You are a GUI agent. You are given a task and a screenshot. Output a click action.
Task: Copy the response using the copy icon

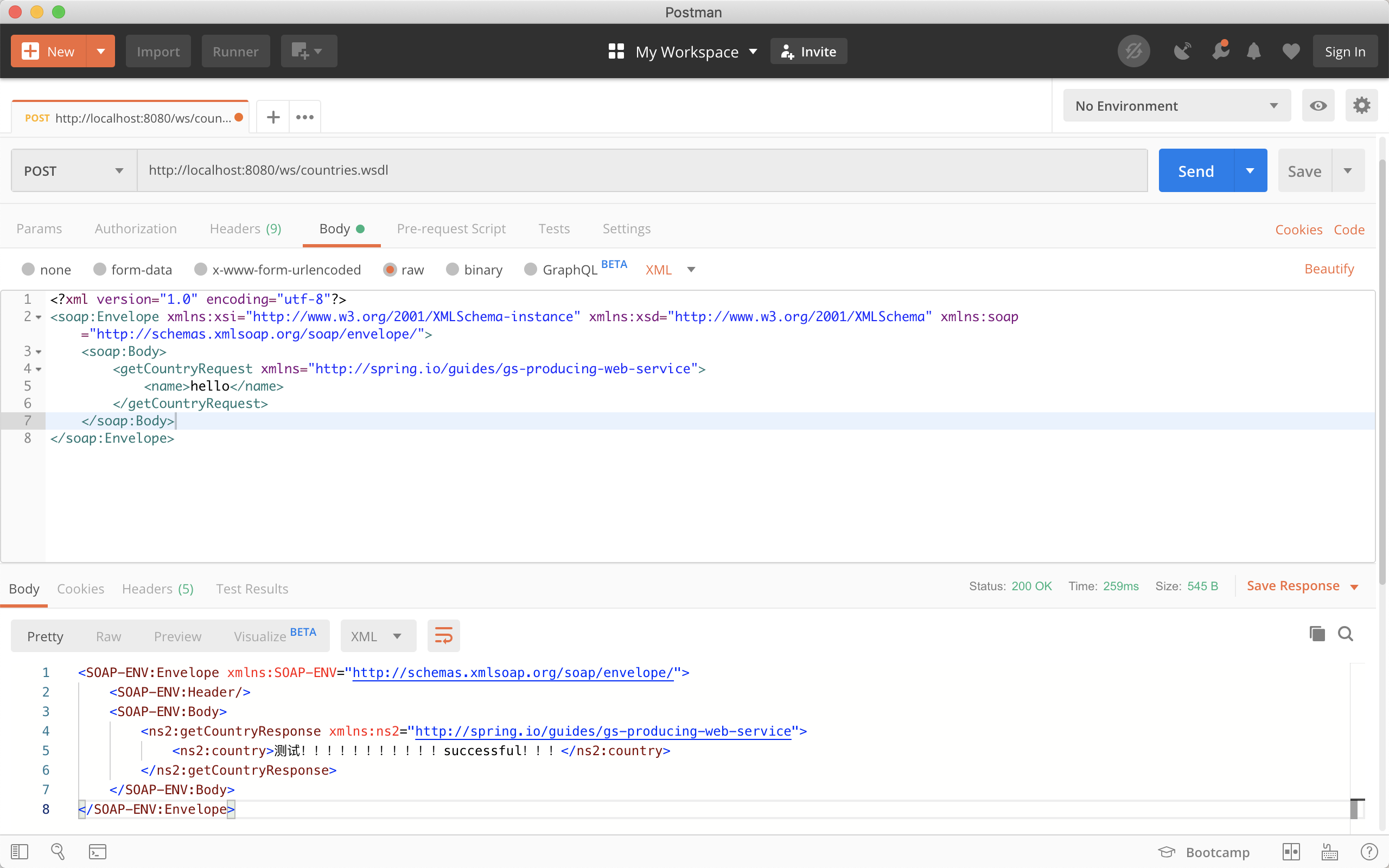[x=1316, y=633]
